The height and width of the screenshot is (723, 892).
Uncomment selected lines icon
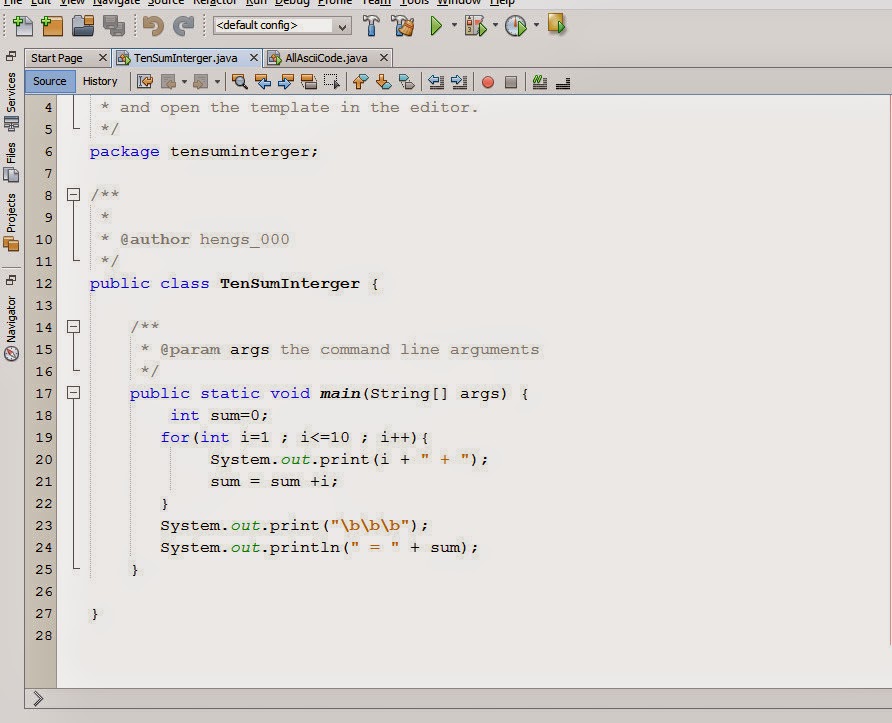(x=563, y=84)
